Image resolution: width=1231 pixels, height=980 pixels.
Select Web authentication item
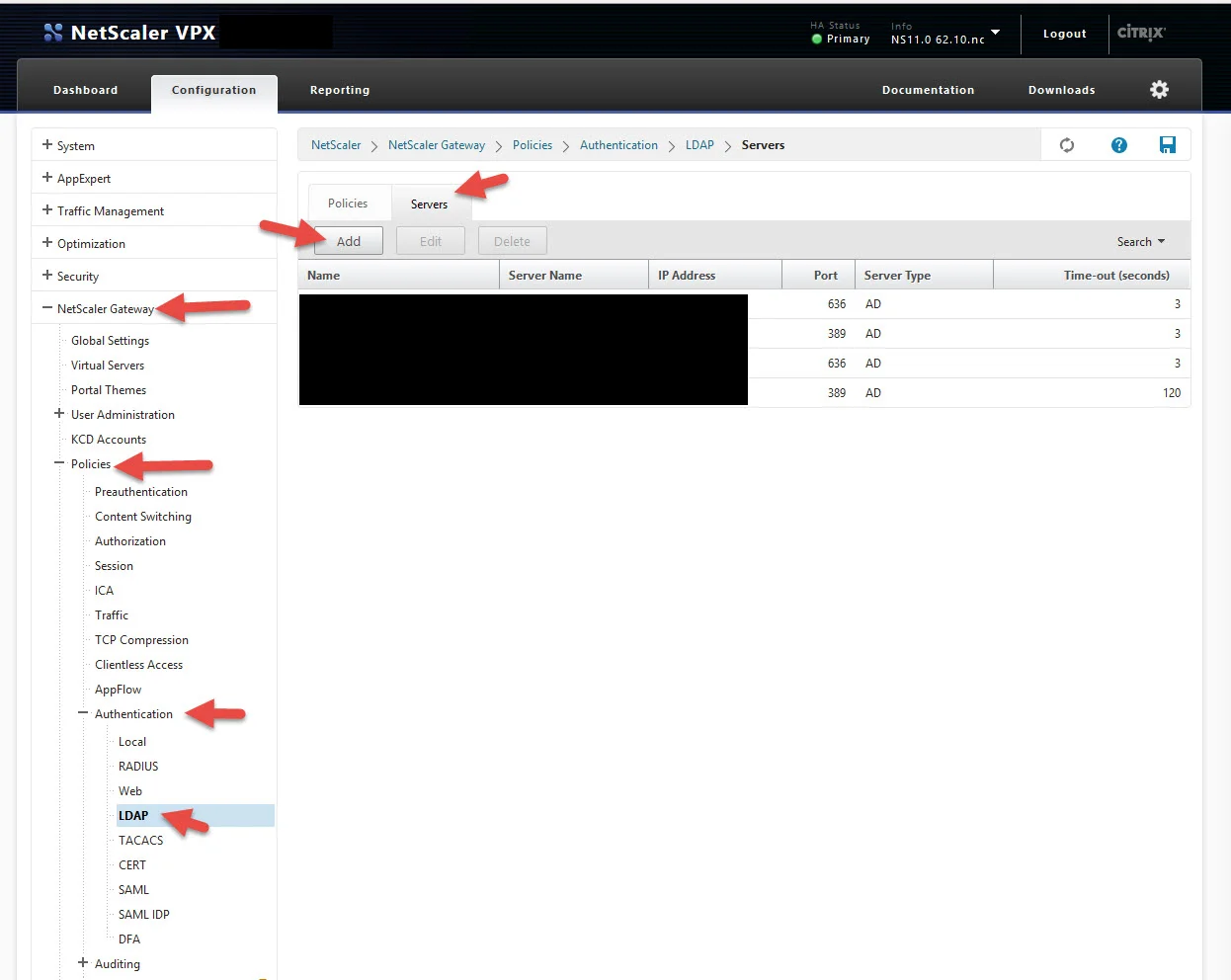(130, 791)
